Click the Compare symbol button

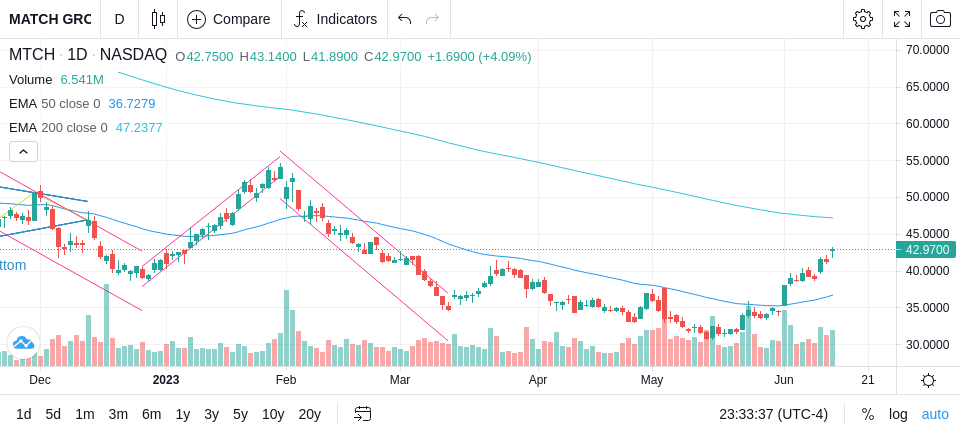click(x=229, y=19)
